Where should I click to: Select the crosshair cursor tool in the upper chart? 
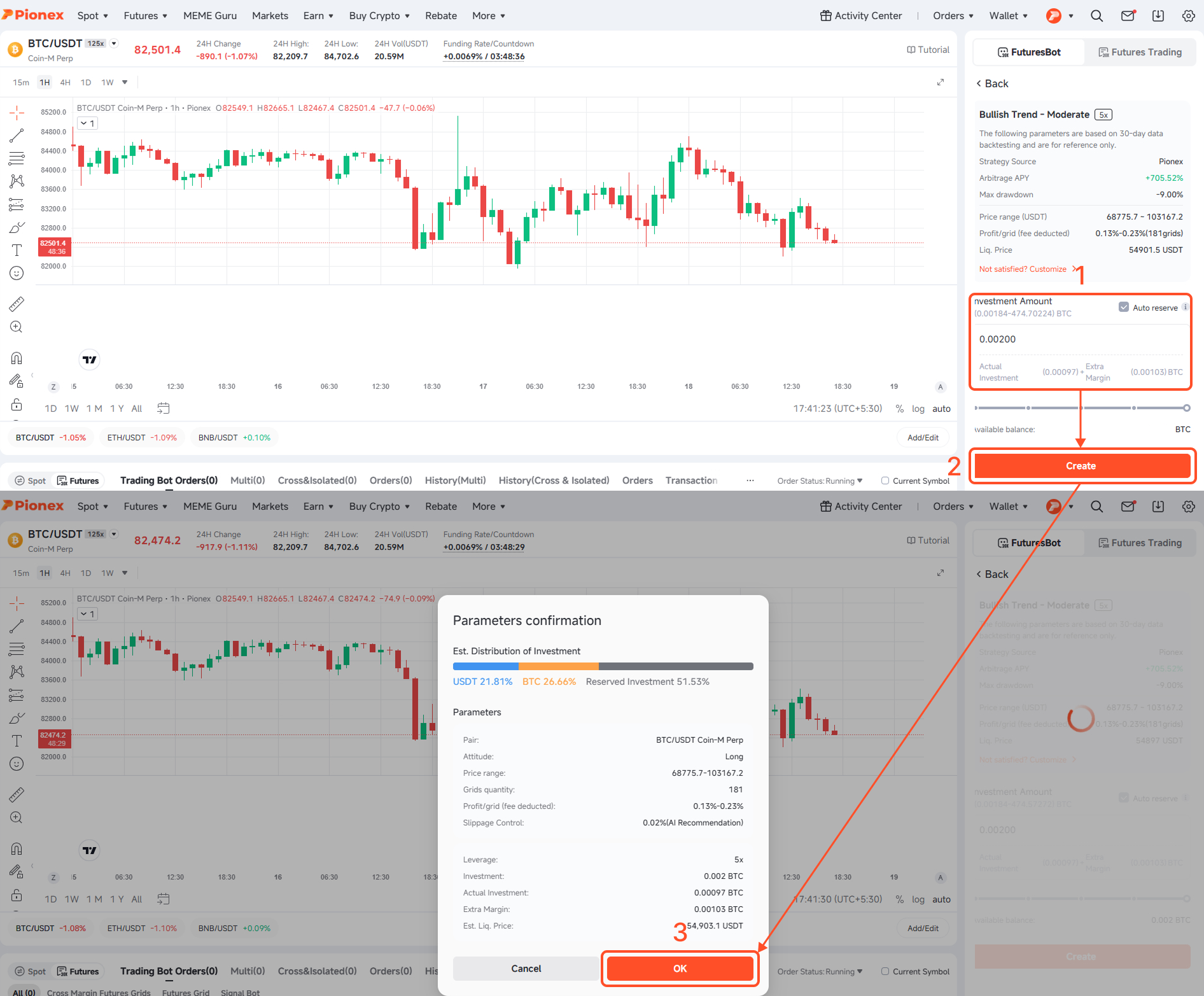coord(17,113)
